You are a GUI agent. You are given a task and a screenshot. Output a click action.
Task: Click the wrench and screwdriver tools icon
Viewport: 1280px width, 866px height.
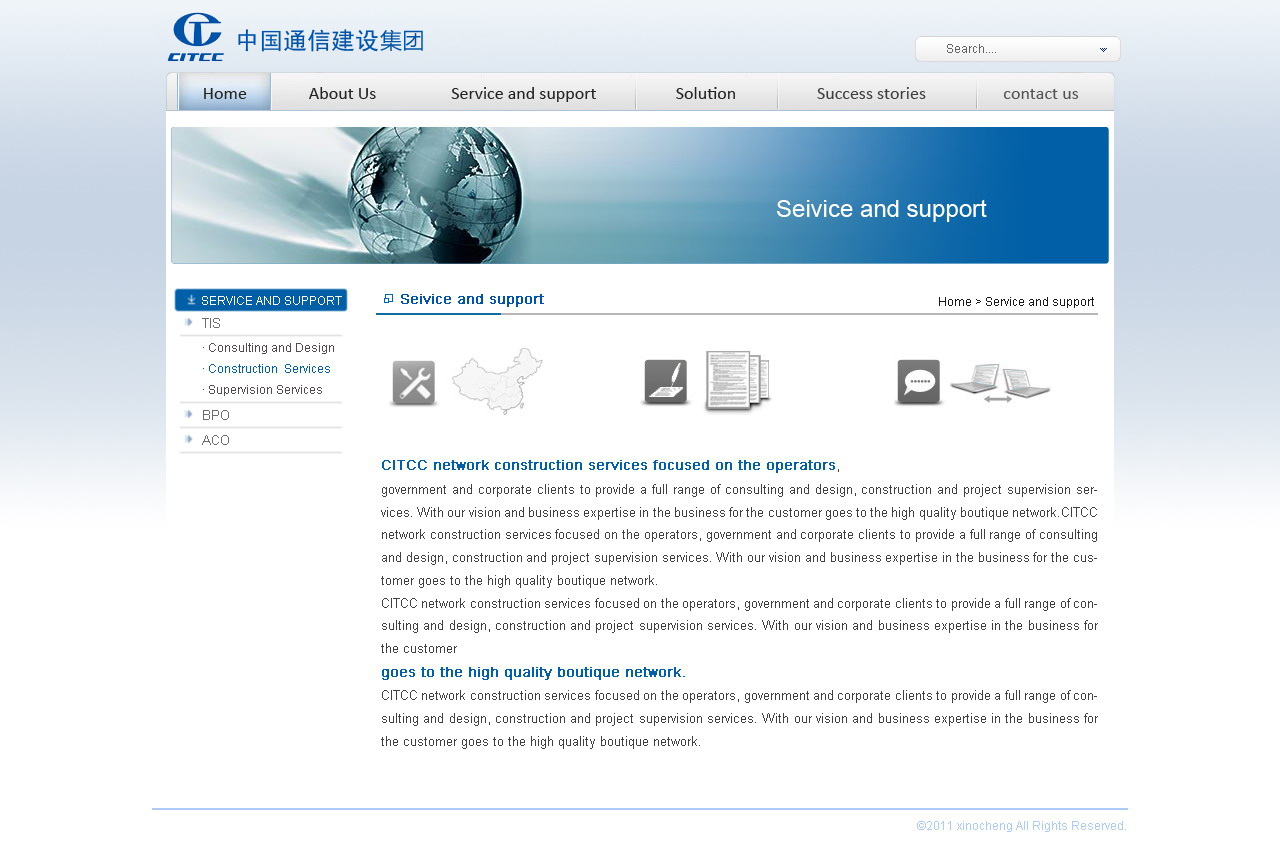(x=413, y=383)
